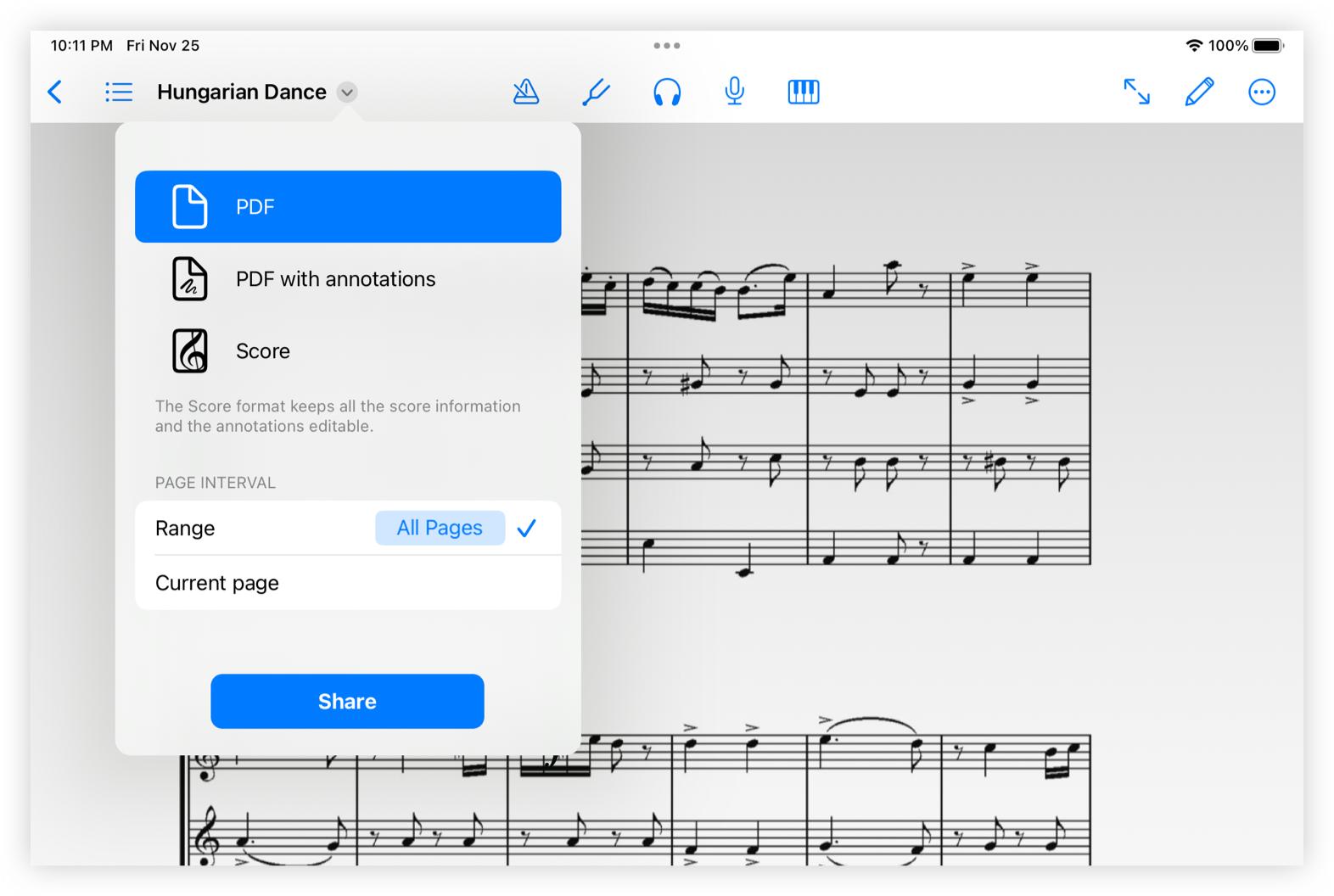Tap the annotated PDF file icon
Screen dimensions: 1334x896
point(190,279)
